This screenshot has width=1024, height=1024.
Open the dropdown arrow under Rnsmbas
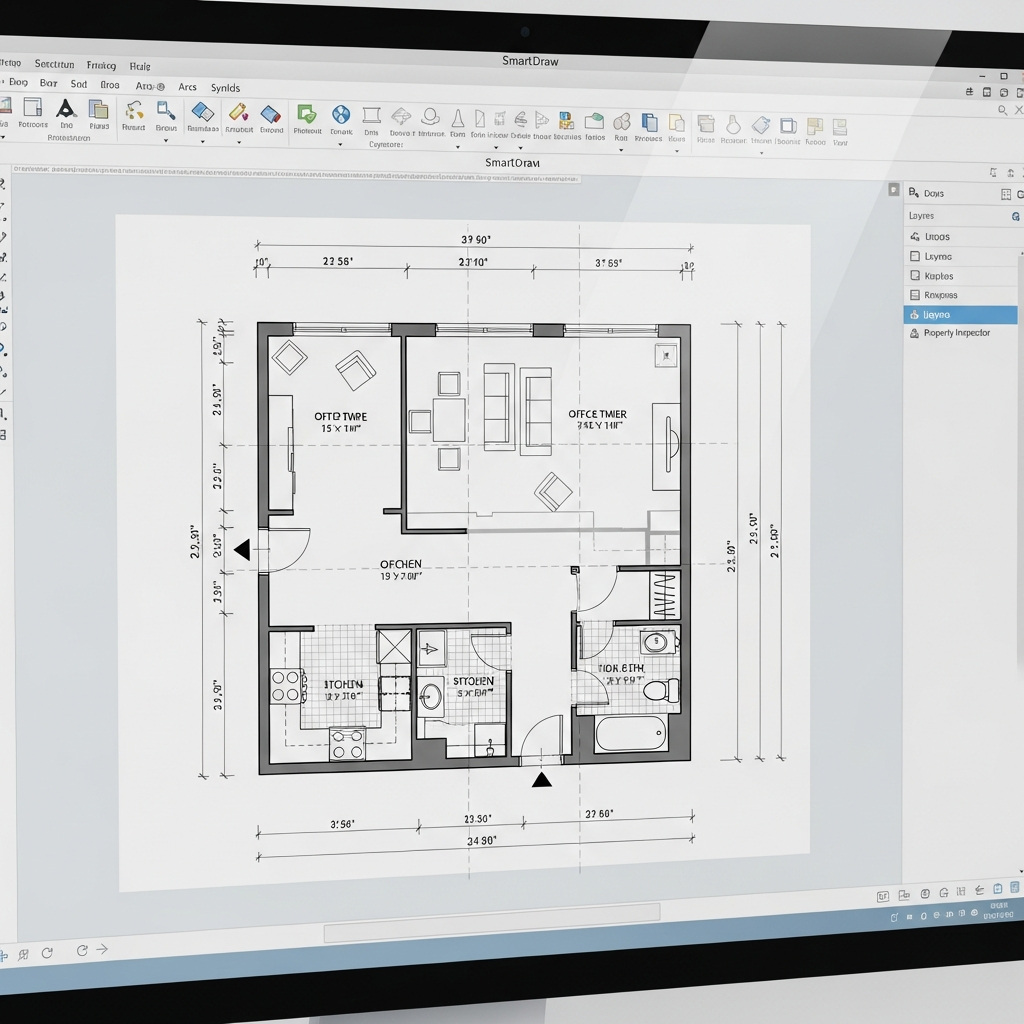coord(203,141)
